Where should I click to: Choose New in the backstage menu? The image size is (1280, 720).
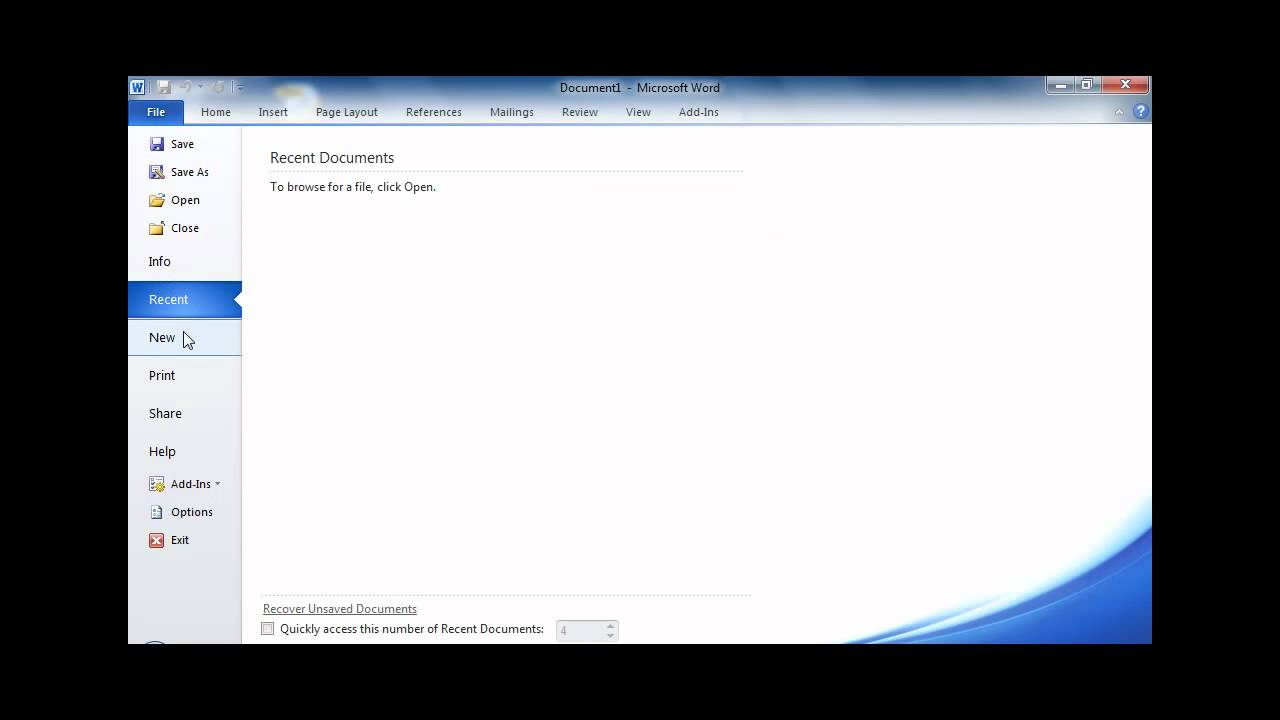(x=185, y=337)
